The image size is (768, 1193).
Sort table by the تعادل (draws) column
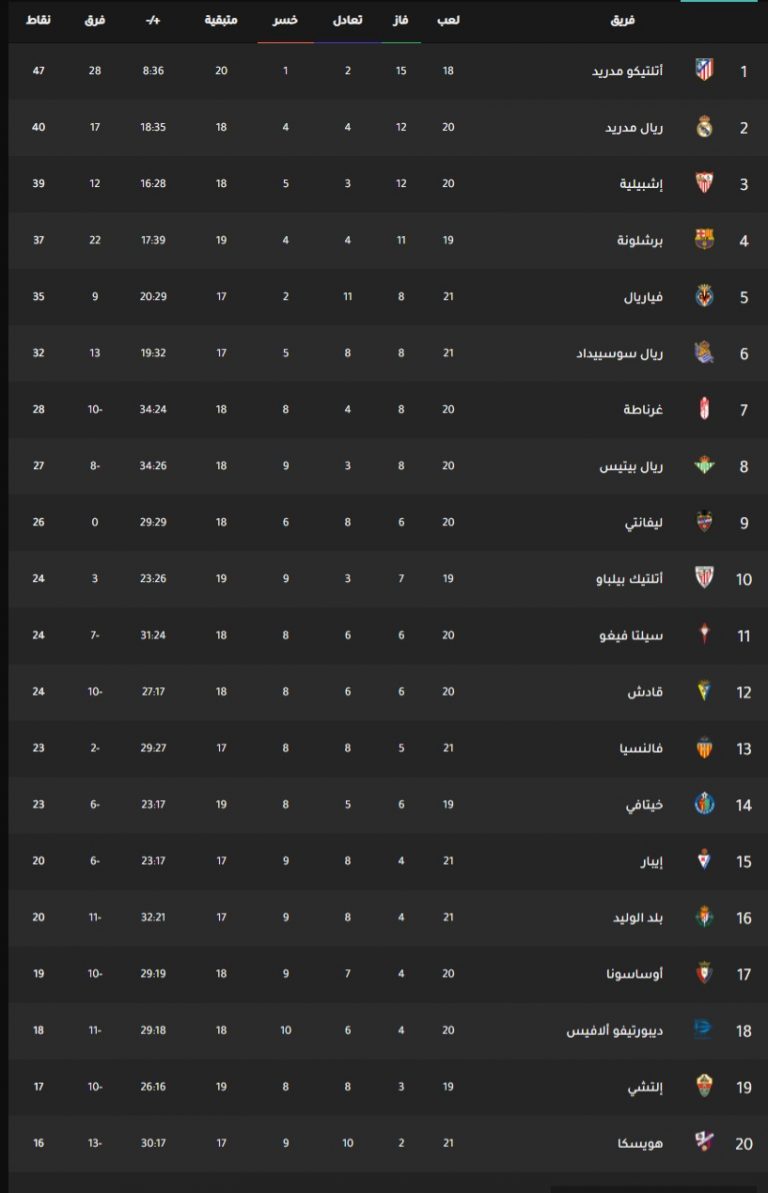[x=347, y=21]
